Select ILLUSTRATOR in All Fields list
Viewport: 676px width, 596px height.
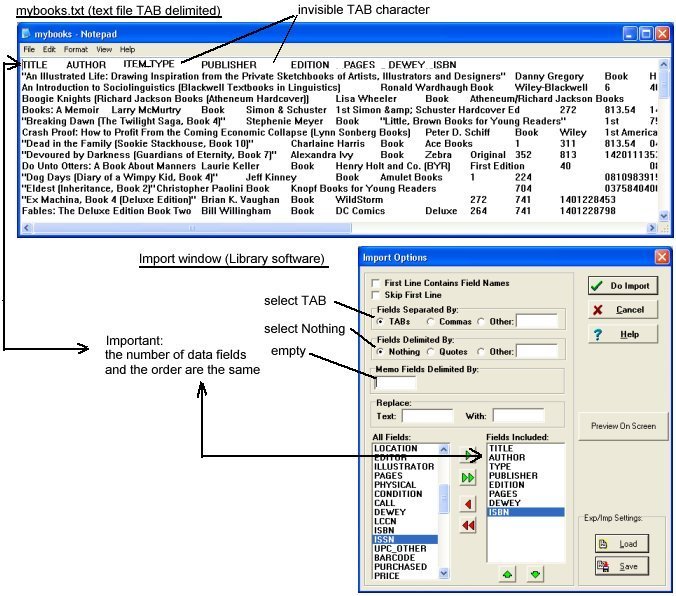tap(405, 467)
